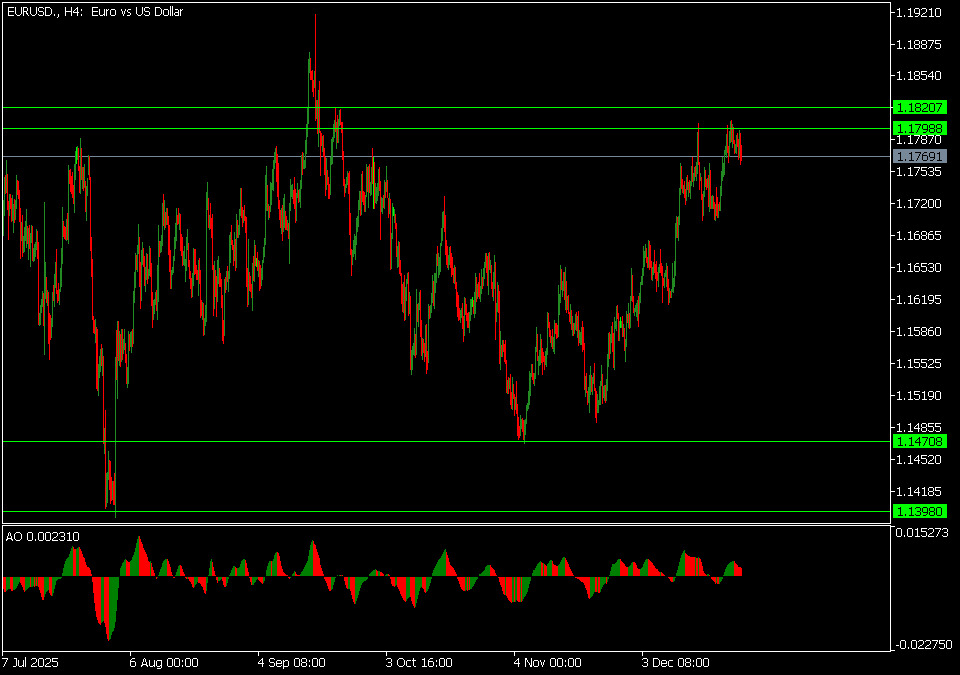960x675 pixels.
Task: Click the 1.19210 value on price scale
Action: (918, 13)
